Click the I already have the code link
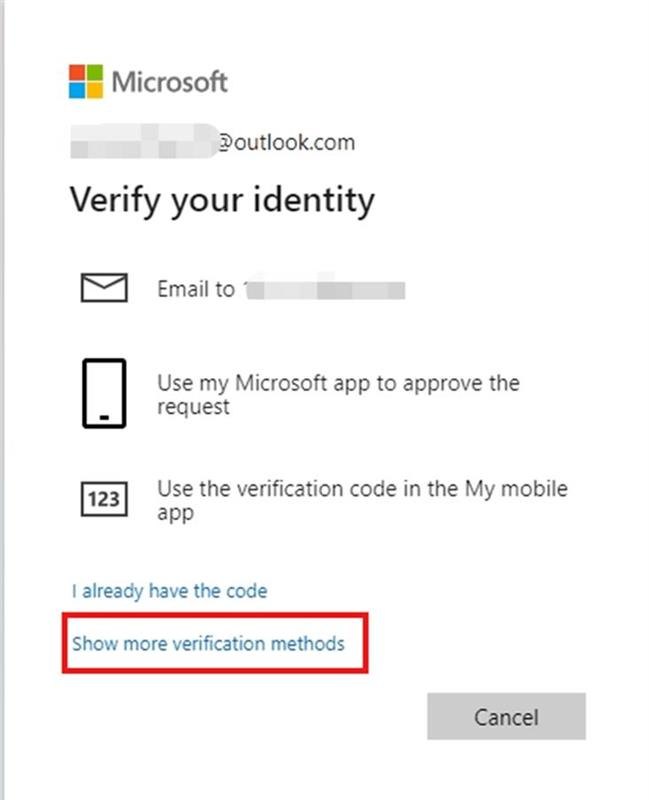This screenshot has height=800, width=649. (x=169, y=590)
